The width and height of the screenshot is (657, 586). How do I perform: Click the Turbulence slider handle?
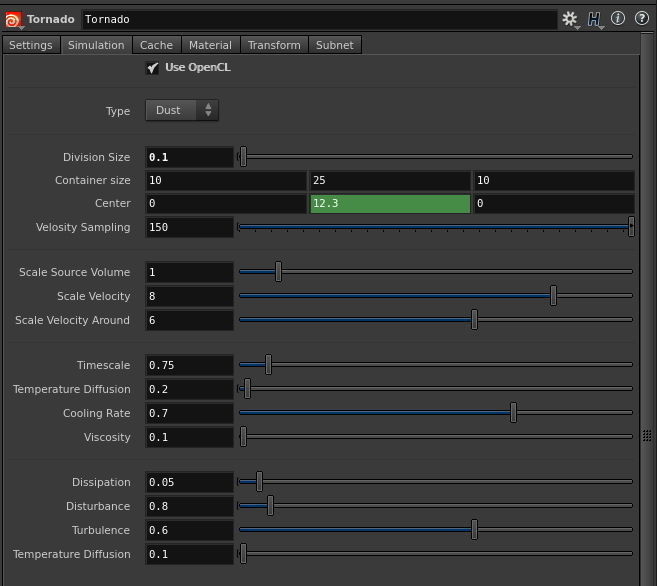(474, 530)
